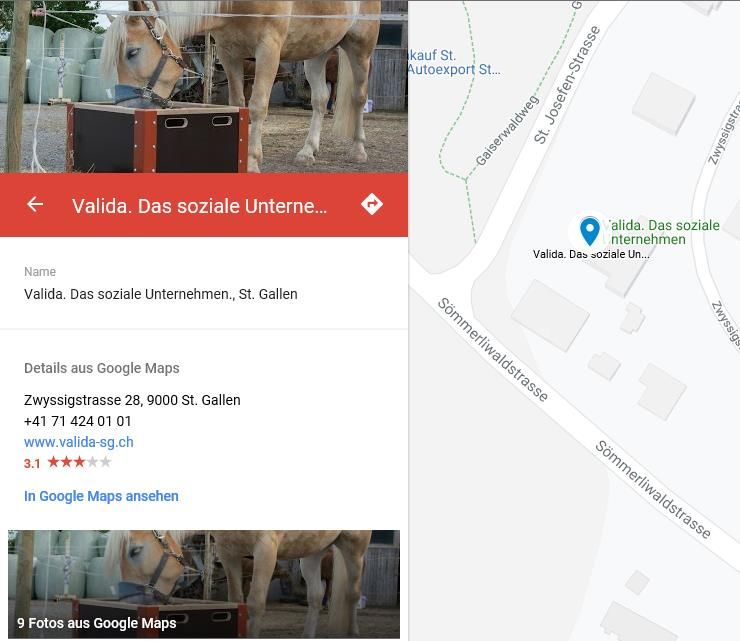Click the upper Sömmerliwaldstrasse road label
The width and height of the screenshot is (740, 641).
click(x=493, y=350)
